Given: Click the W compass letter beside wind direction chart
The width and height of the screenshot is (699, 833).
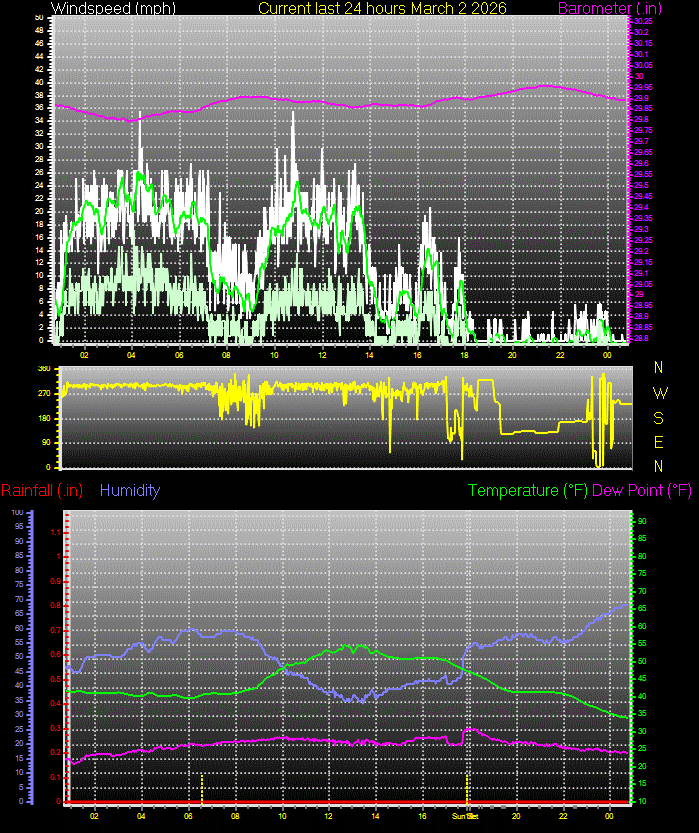Looking at the screenshot, I should tap(658, 393).
